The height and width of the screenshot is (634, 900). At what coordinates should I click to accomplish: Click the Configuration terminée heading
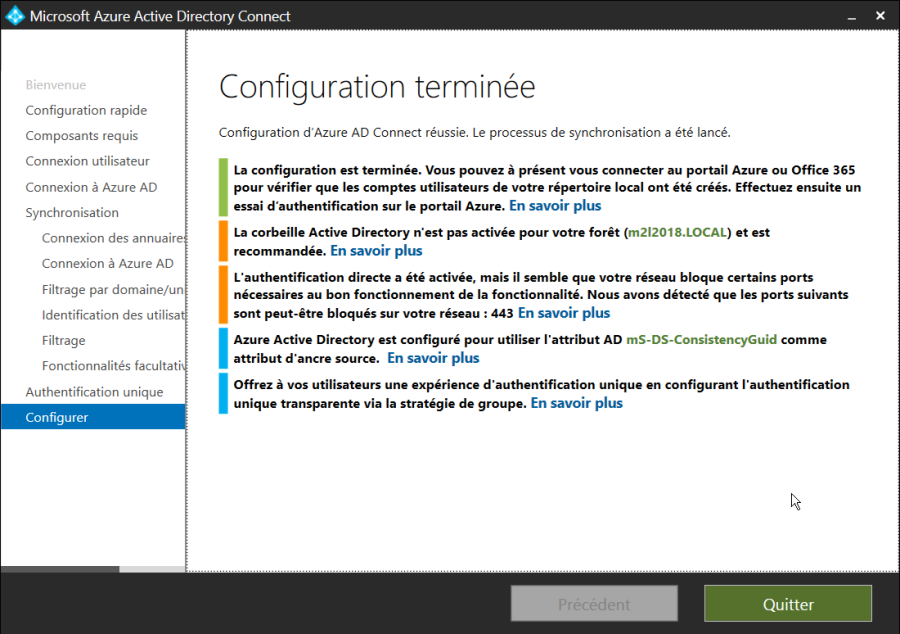[377, 87]
